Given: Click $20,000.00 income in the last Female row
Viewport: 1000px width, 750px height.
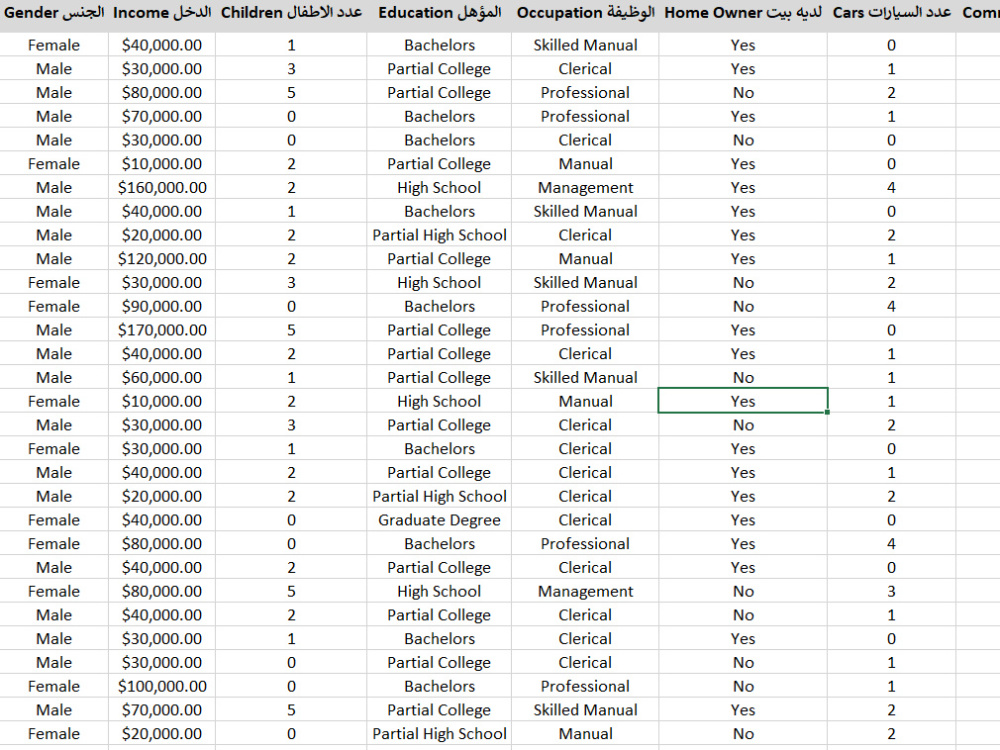Looking at the screenshot, I should click(x=162, y=733).
